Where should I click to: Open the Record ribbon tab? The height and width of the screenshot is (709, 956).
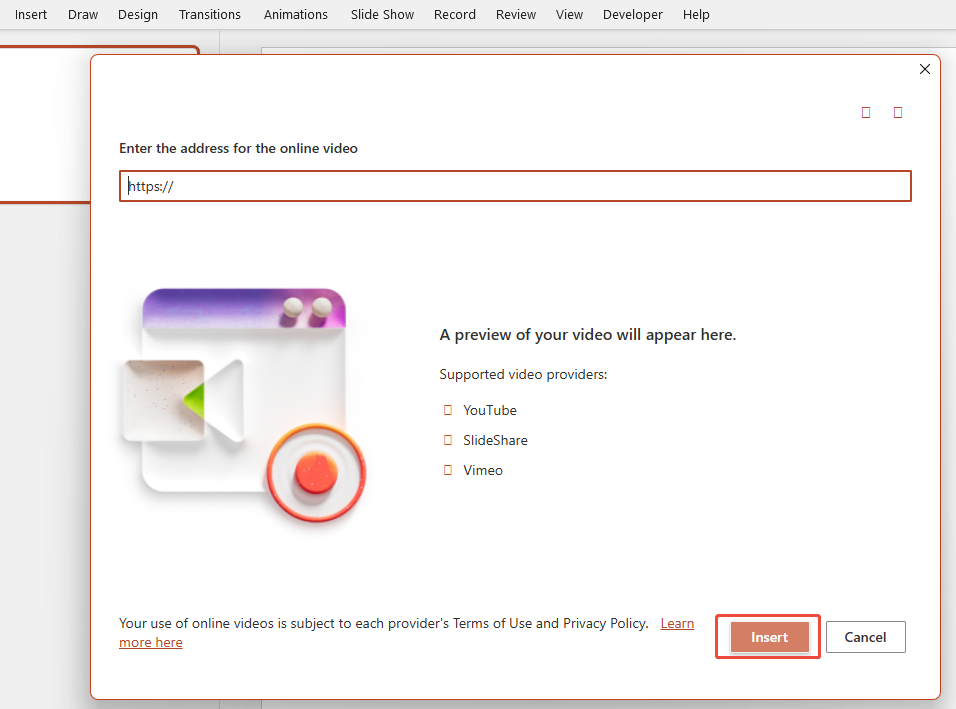455,14
